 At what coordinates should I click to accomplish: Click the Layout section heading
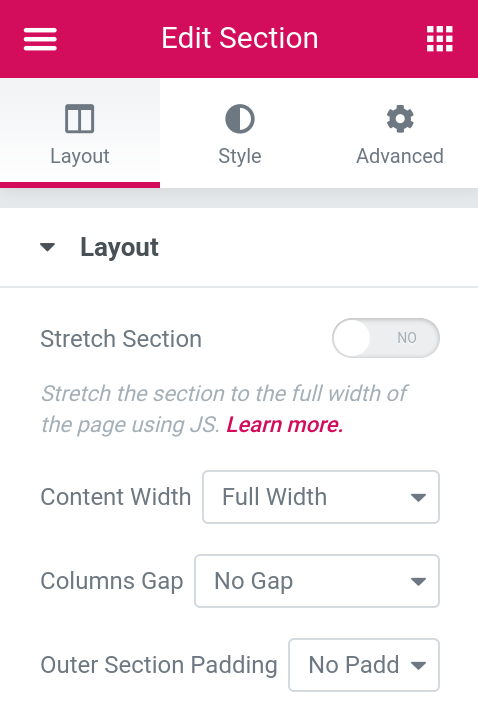coord(119,247)
